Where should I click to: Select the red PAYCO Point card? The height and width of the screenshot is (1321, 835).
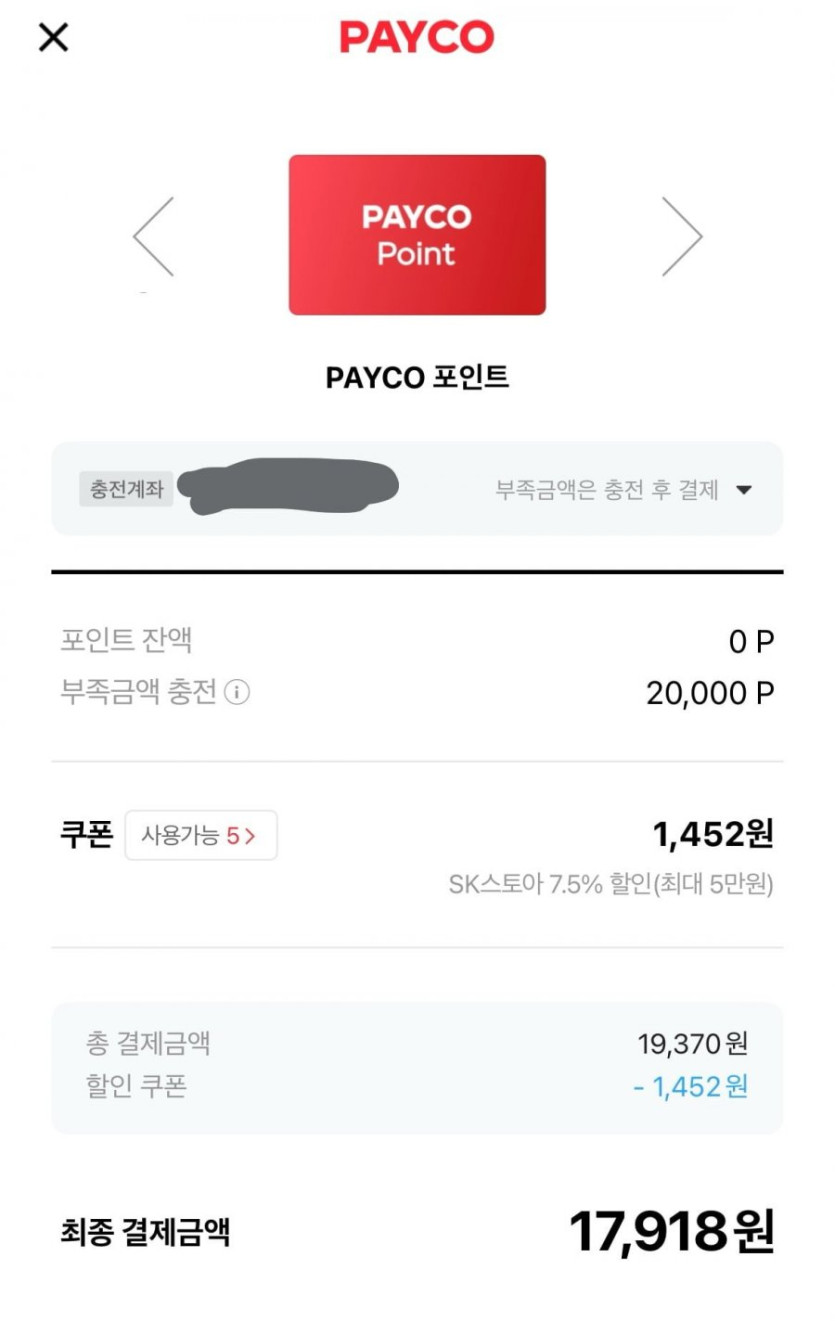point(417,235)
